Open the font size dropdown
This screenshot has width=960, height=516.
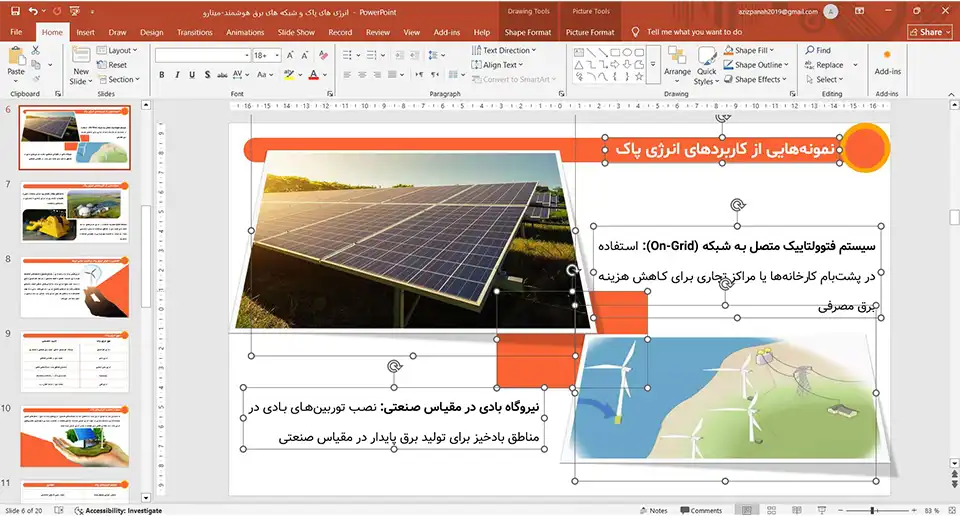coord(277,55)
